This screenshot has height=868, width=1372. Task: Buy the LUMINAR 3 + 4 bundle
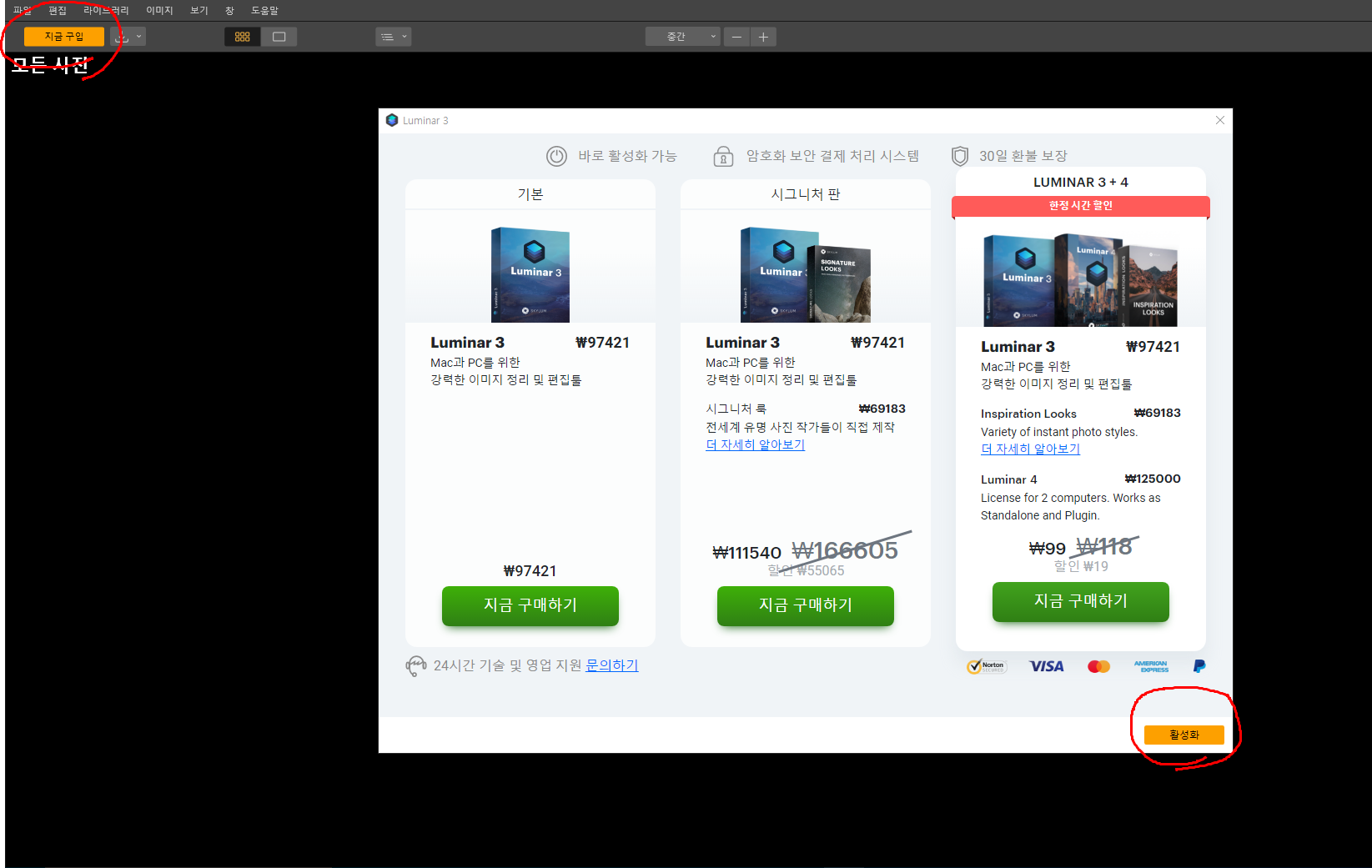1081,601
